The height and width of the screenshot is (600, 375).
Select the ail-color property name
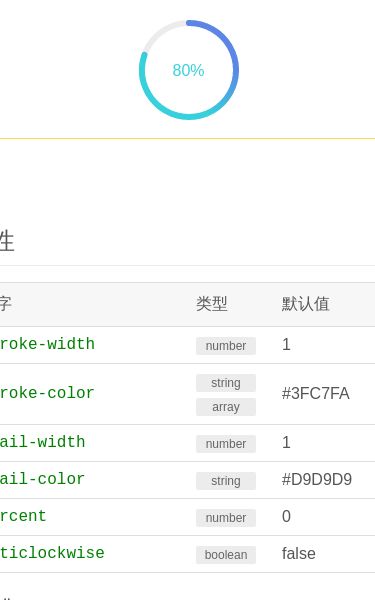(x=42, y=479)
